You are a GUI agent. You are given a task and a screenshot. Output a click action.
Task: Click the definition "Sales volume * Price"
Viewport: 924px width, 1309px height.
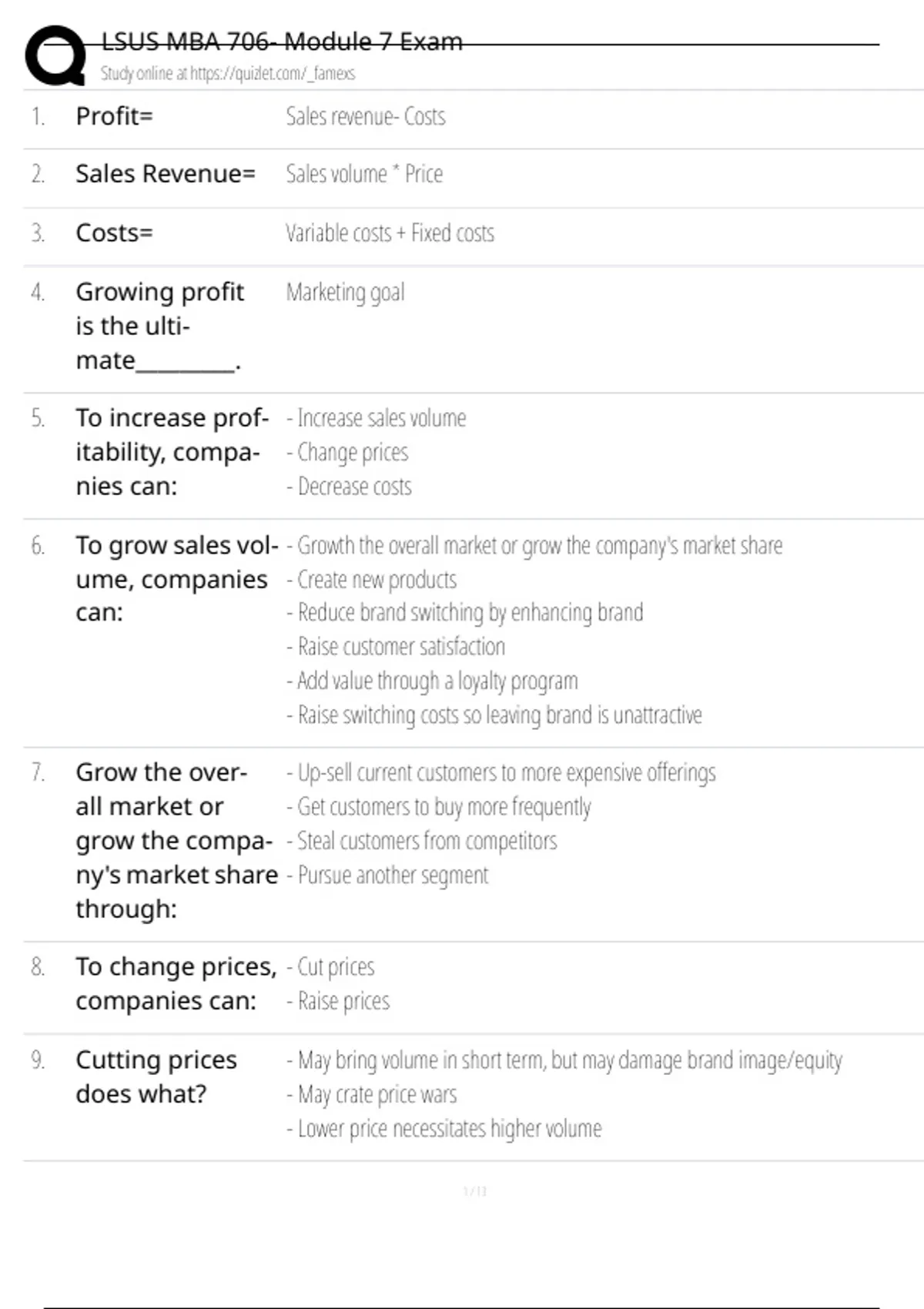(364, 174)
